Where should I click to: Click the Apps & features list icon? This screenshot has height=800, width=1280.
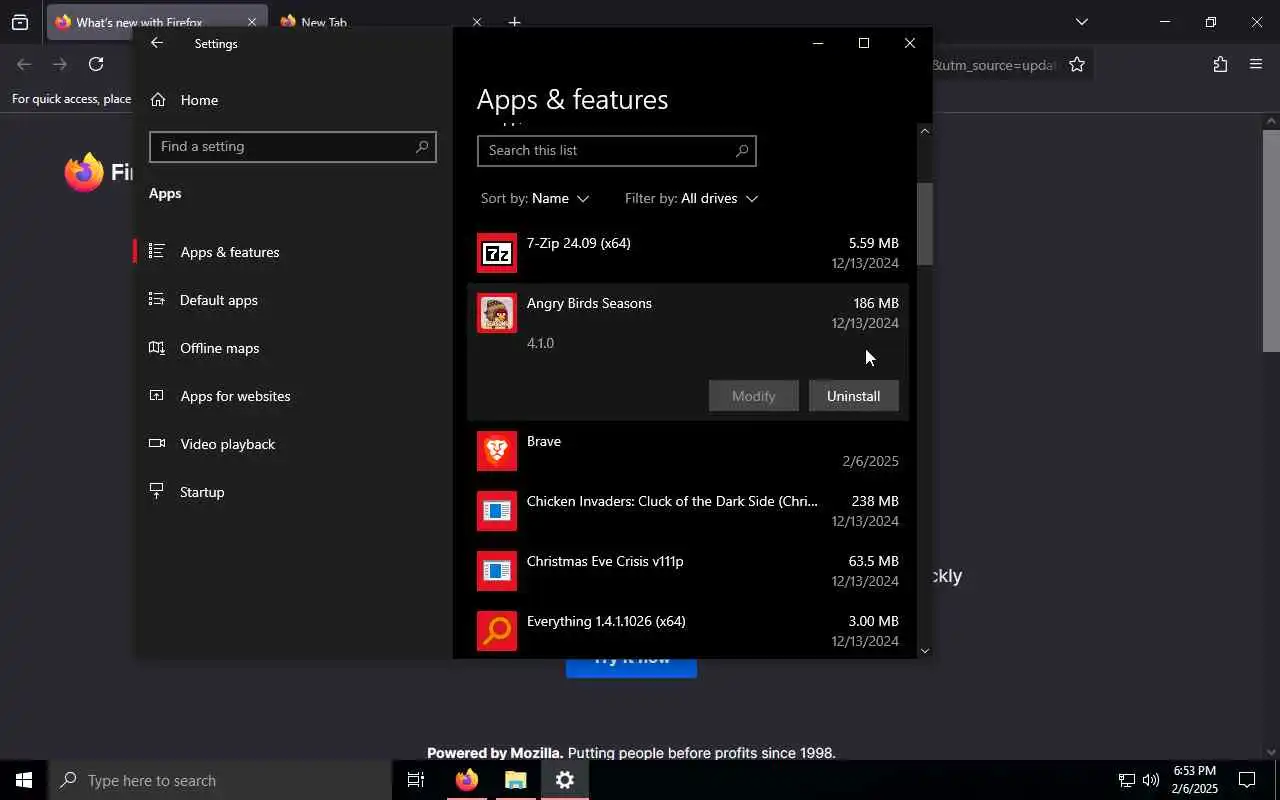click(157, 252)
